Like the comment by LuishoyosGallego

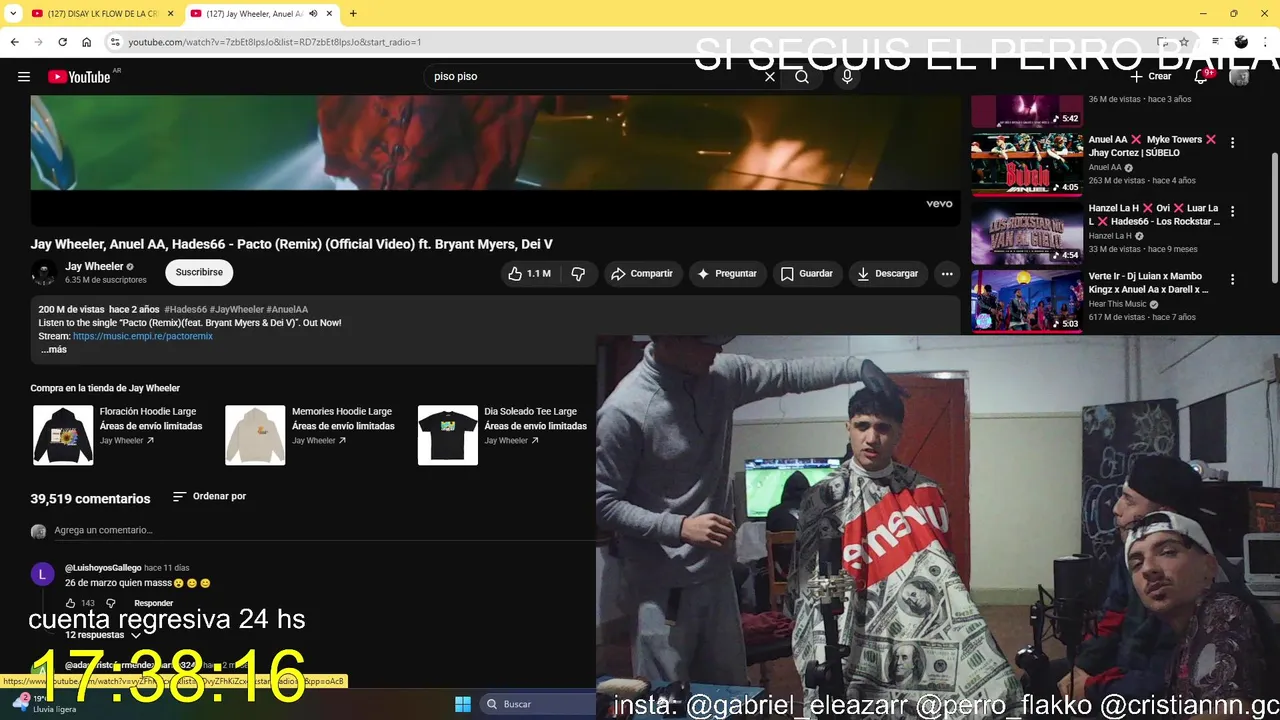tap(71, 603)
